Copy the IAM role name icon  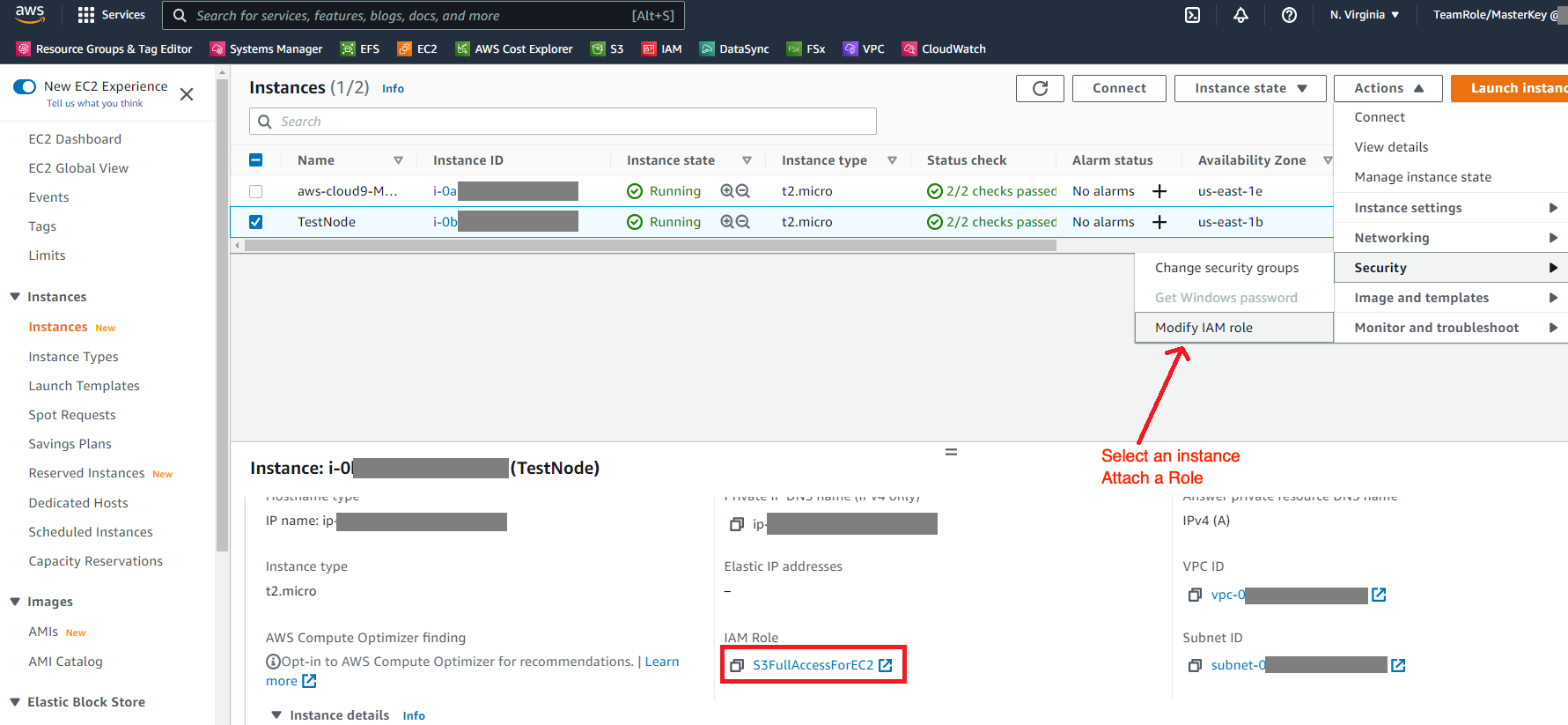737,665
